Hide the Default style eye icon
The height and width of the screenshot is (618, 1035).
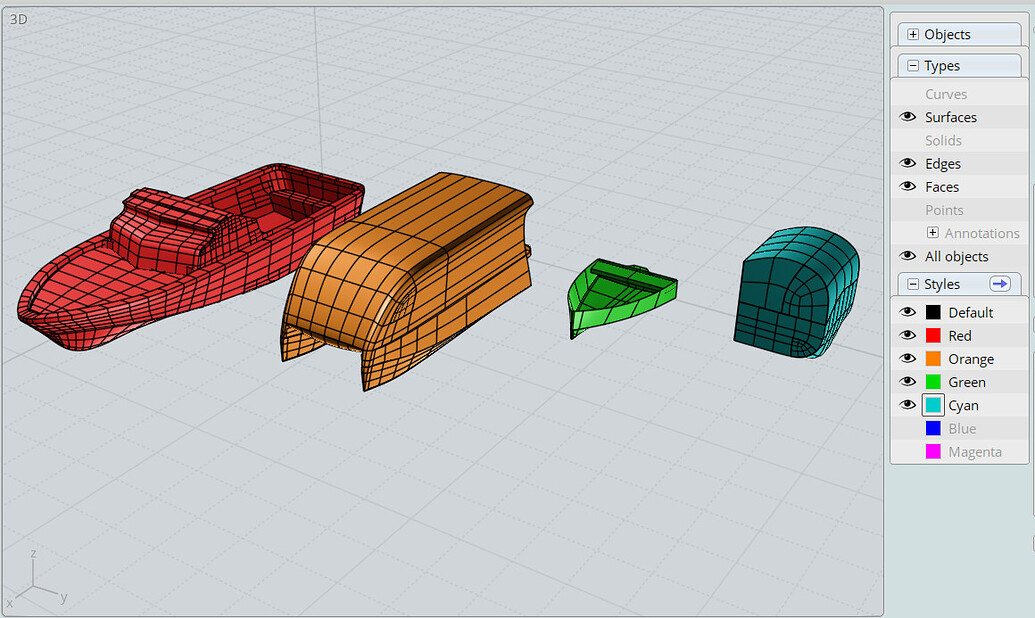tap(908, 312)
